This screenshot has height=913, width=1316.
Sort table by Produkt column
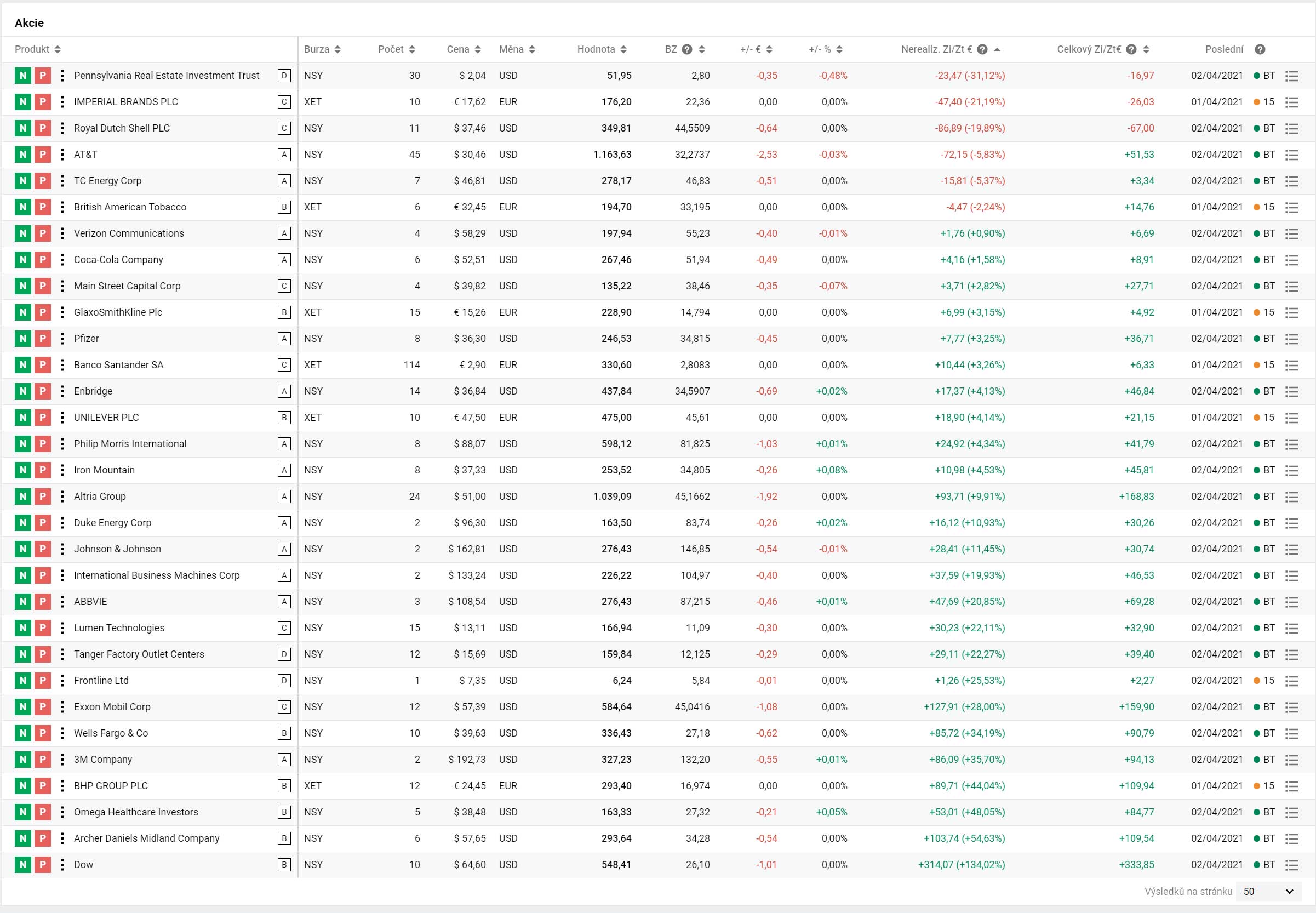pos(38,49)
